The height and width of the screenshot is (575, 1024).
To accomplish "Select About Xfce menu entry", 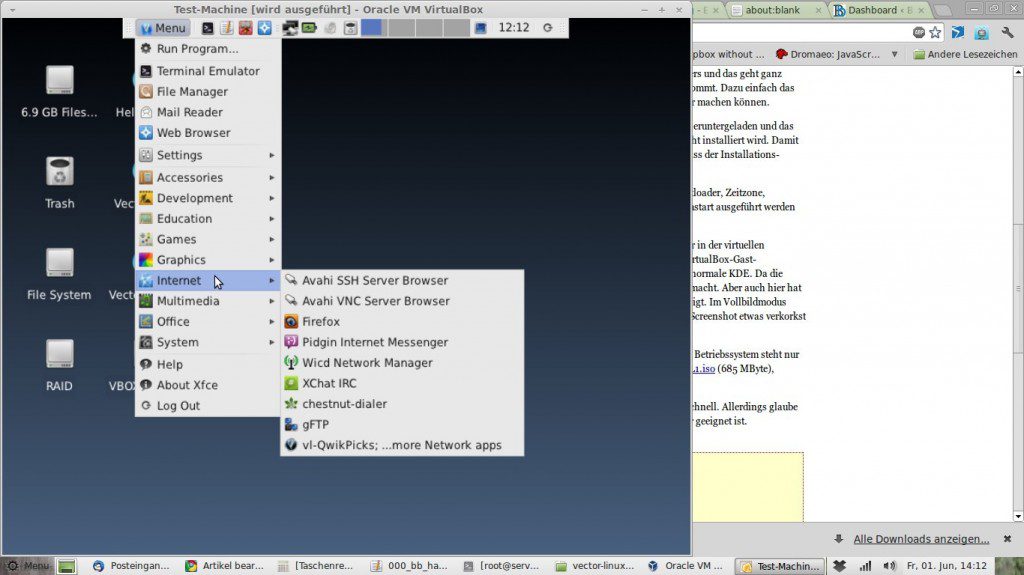I will coord(208,385).
